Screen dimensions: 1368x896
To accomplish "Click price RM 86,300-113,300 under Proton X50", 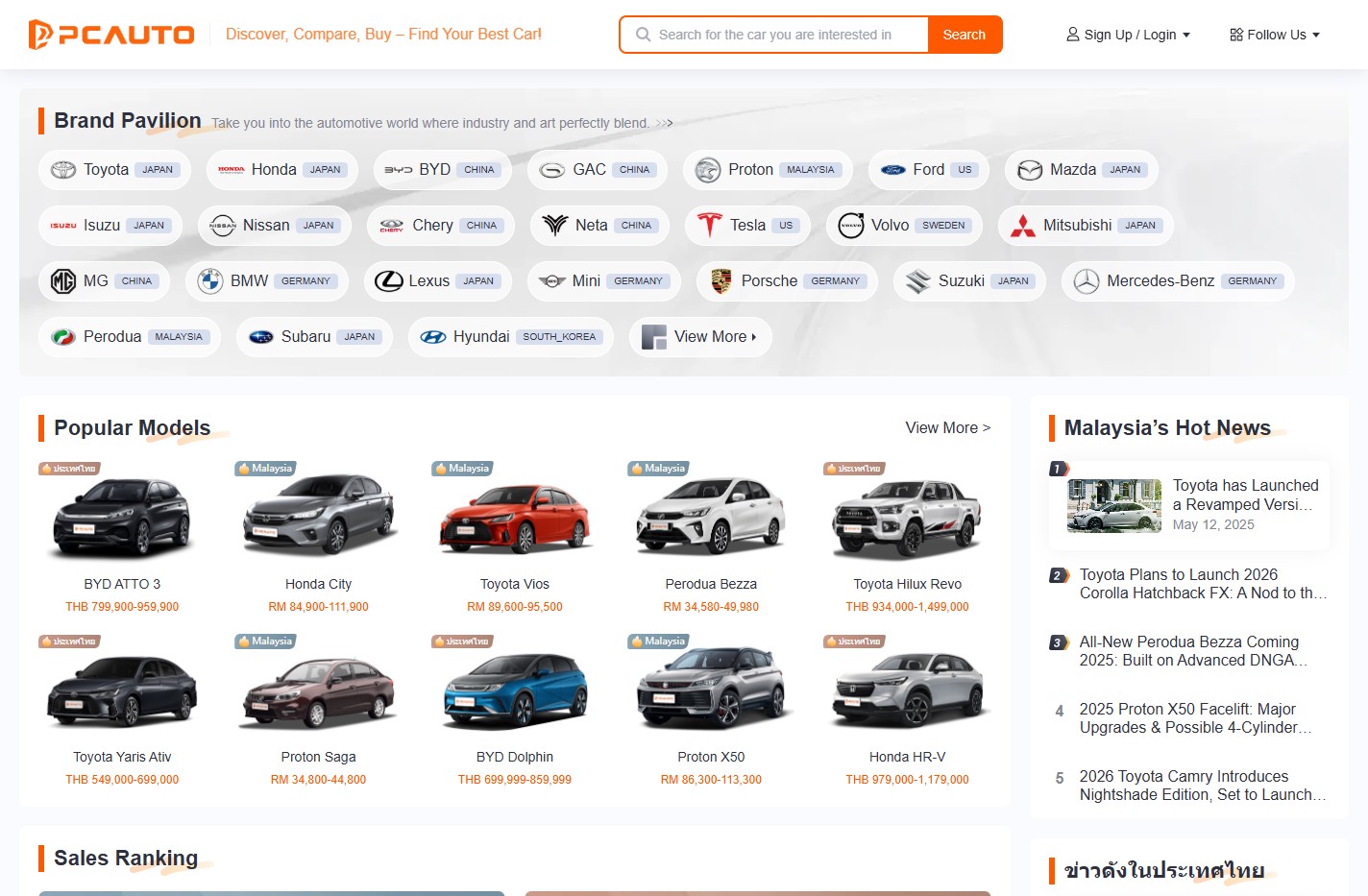I will [x=711, y=780].
